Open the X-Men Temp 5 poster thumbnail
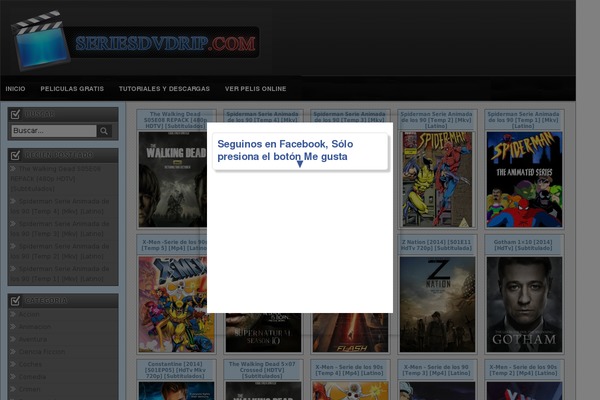This screenshot has width=600, height=400. point(173,304)
